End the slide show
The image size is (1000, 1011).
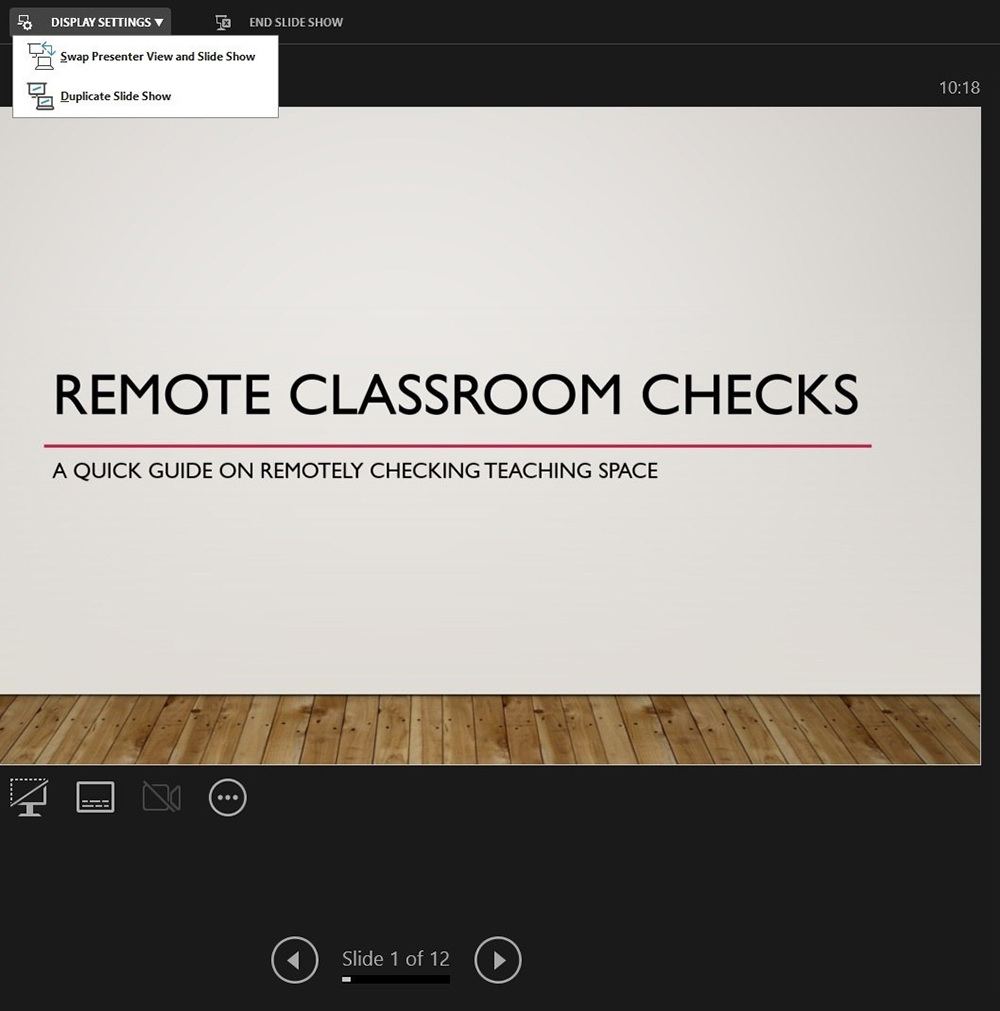[x=293, y=21]
